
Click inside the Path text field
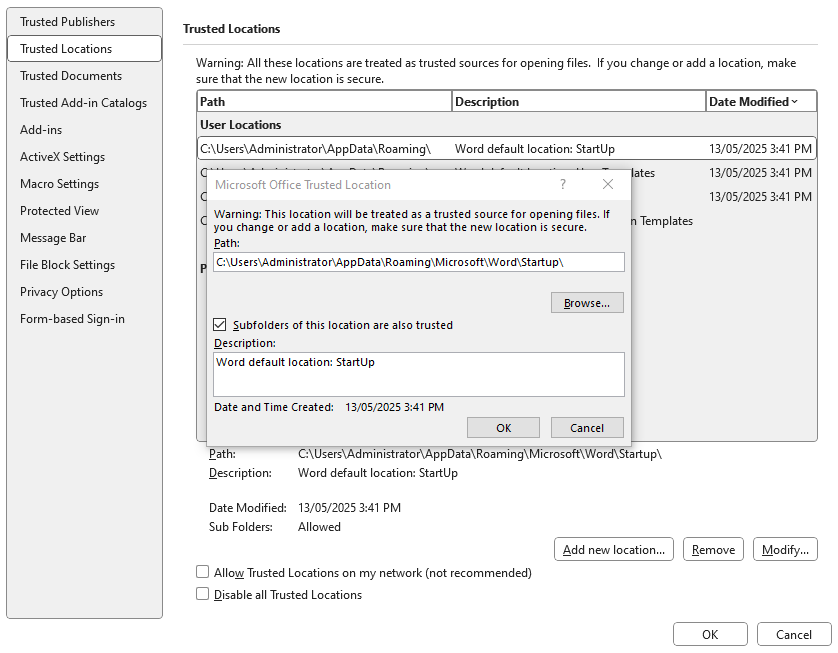point(418,262)
